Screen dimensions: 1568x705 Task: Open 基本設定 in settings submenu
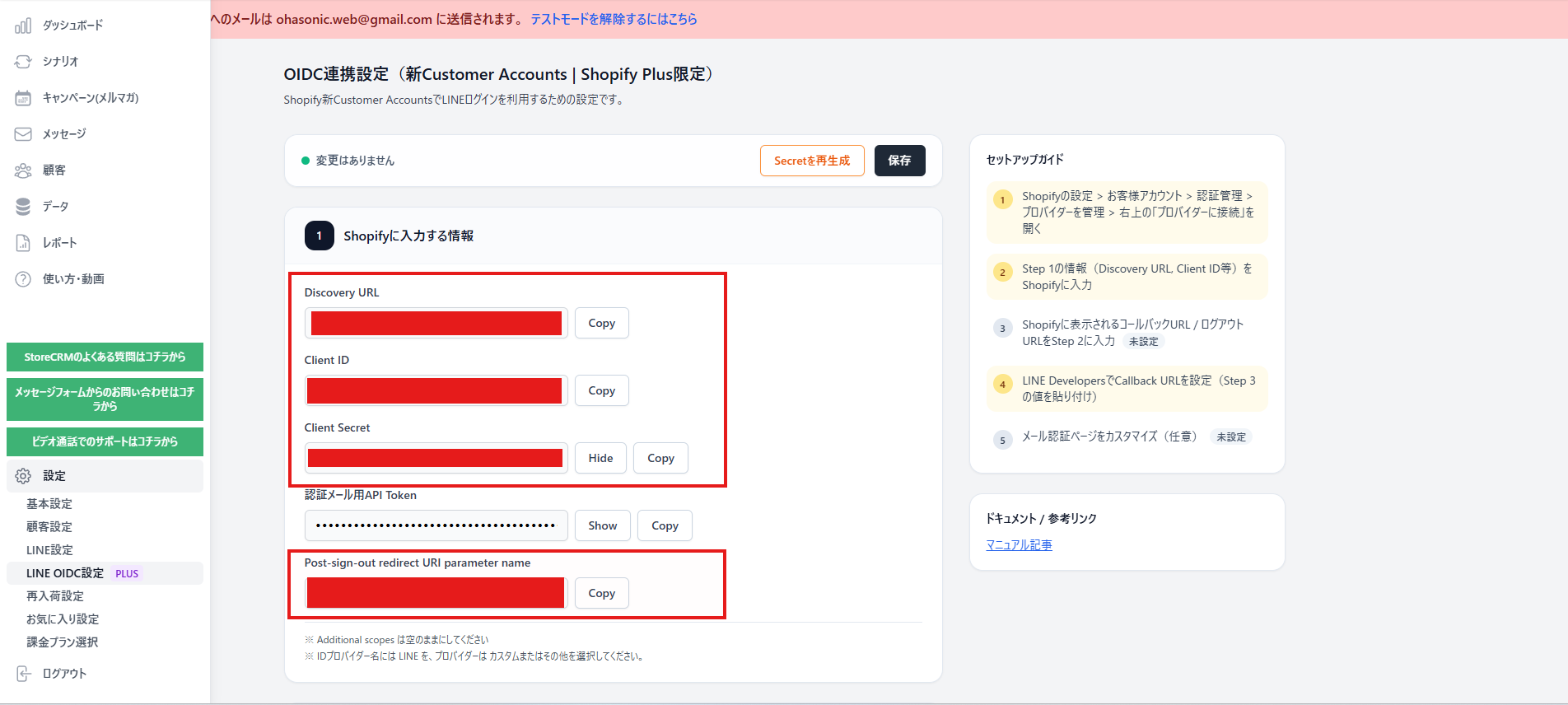(49, 504)
